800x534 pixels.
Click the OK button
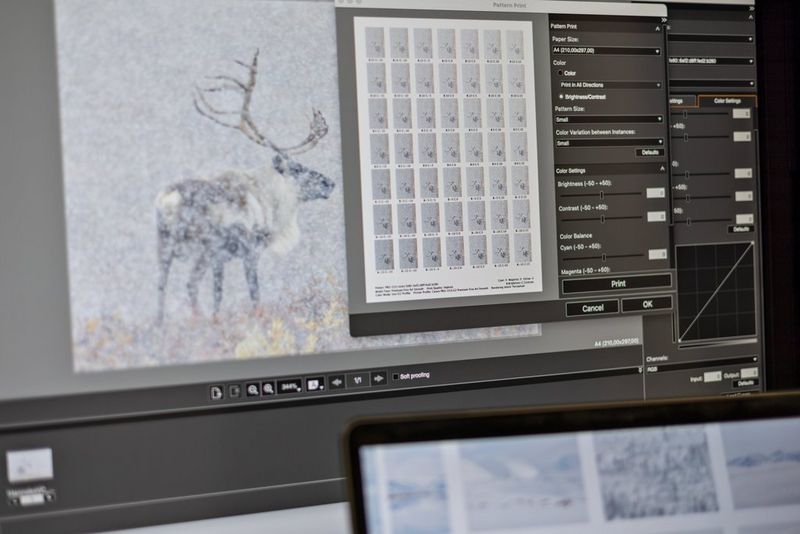(647, 304)
